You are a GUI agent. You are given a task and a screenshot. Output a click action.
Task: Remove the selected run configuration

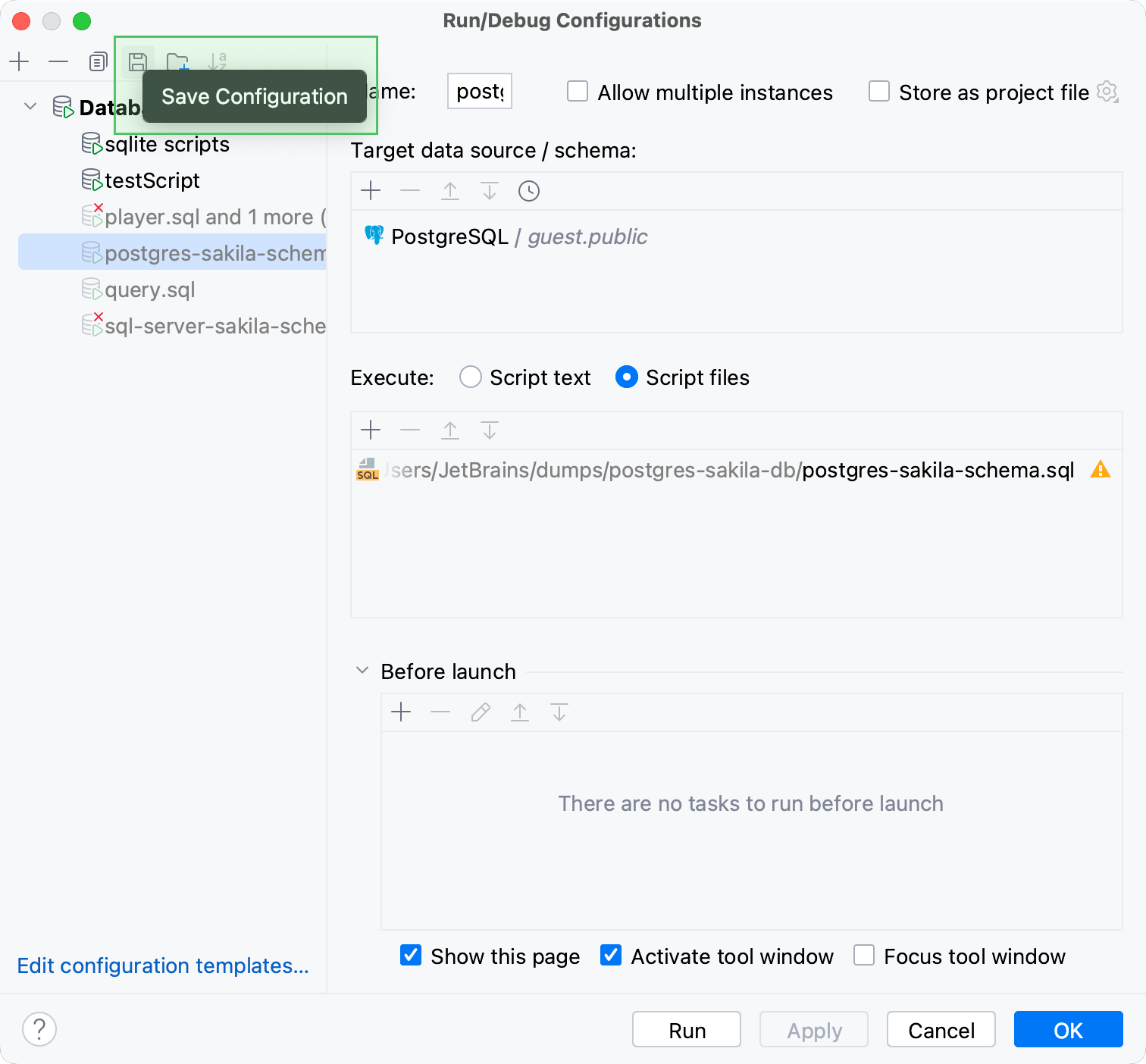pyautogui.click(x=58, y=61)
